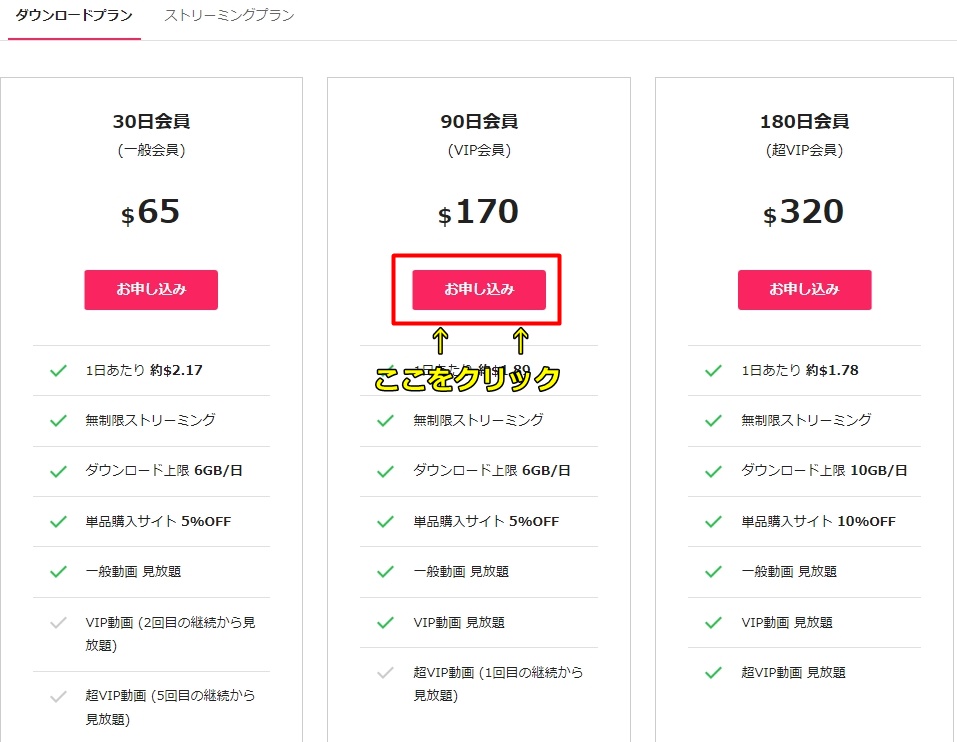Click the 180日会員 plan heading
Screen dimensions: 957x742
point(804,122)
